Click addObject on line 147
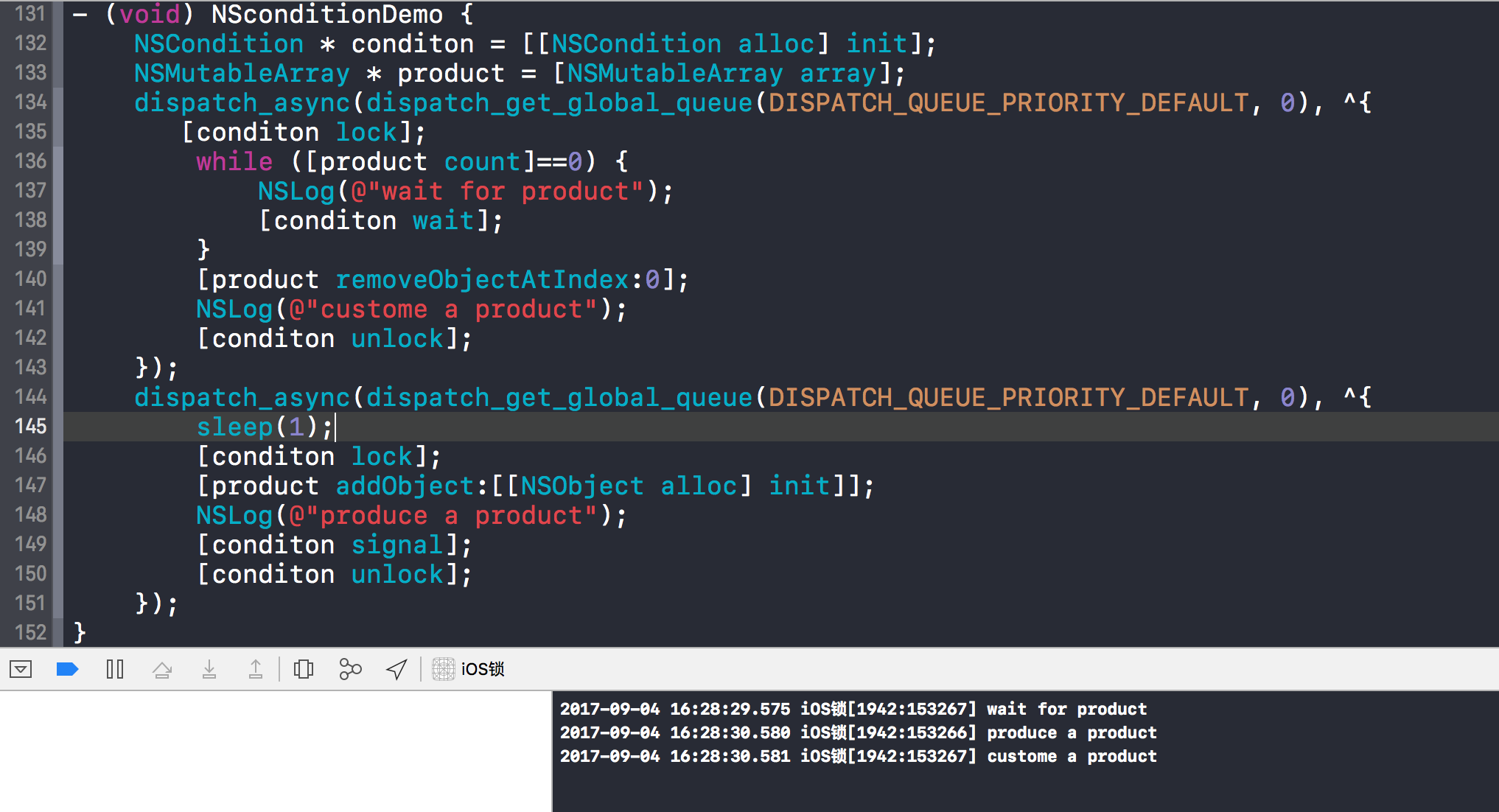 405,486
